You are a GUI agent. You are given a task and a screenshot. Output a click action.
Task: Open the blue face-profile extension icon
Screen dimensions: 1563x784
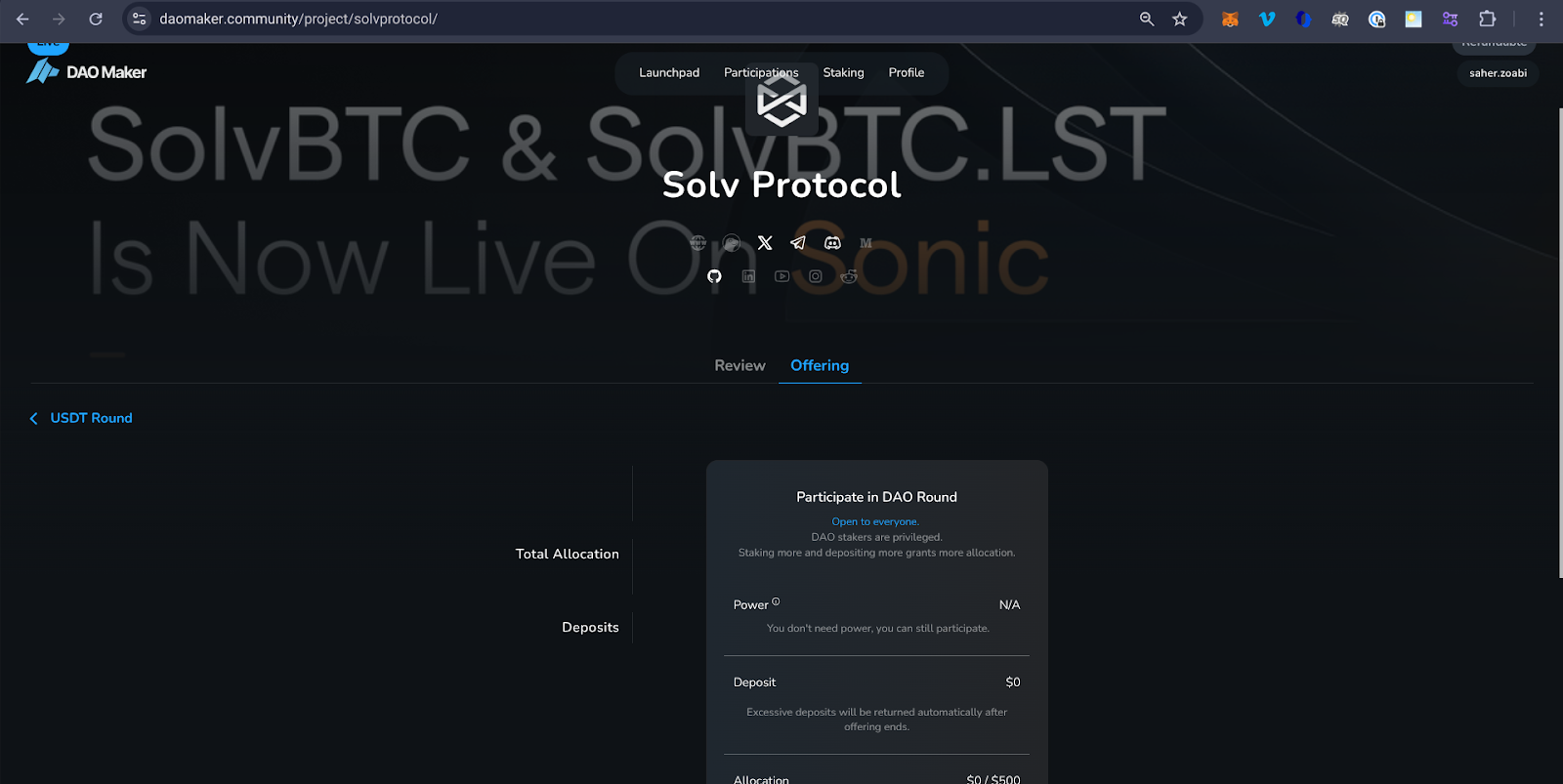[1303, 19]
